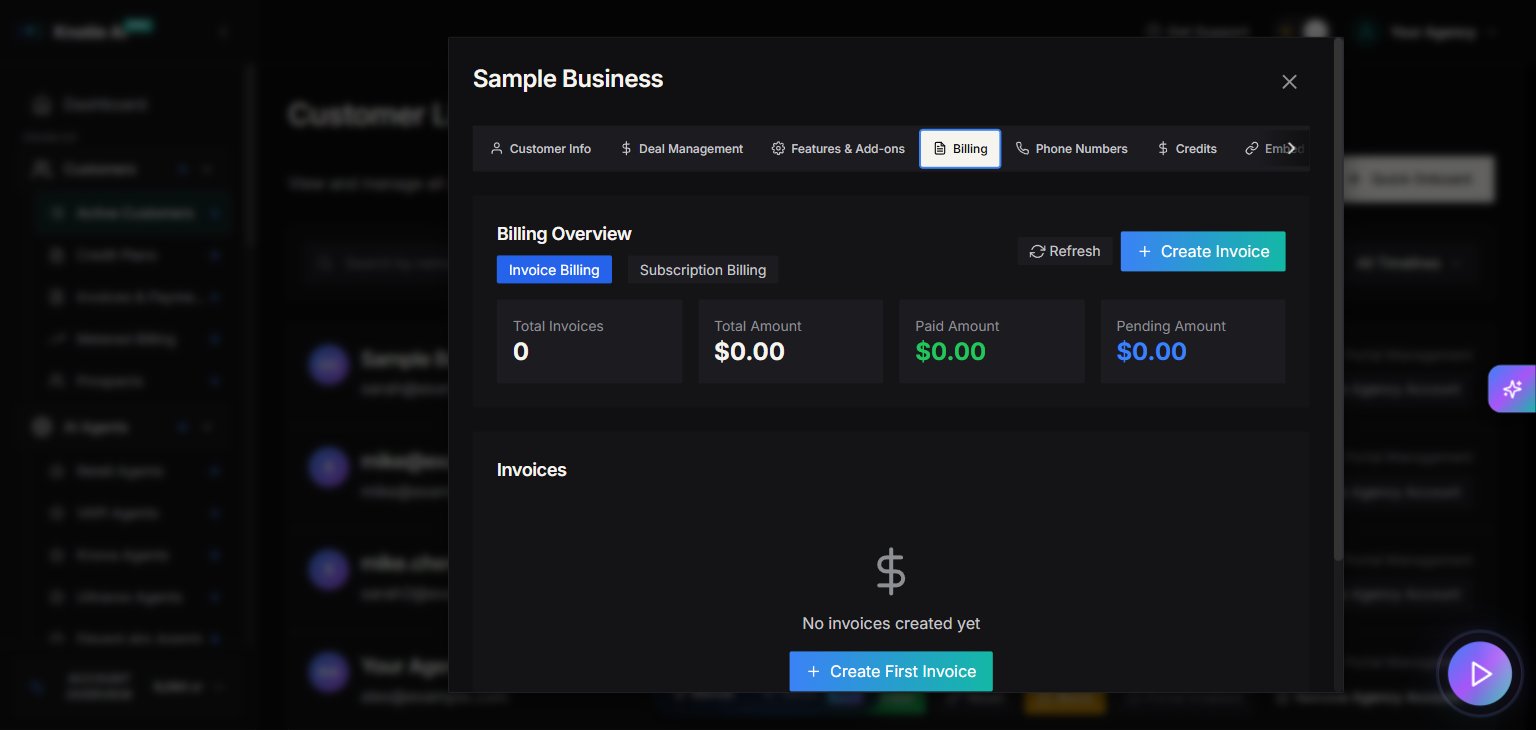Close the Sample Business dialog
The image size is (1536, 730).
tap(1289, 82)
